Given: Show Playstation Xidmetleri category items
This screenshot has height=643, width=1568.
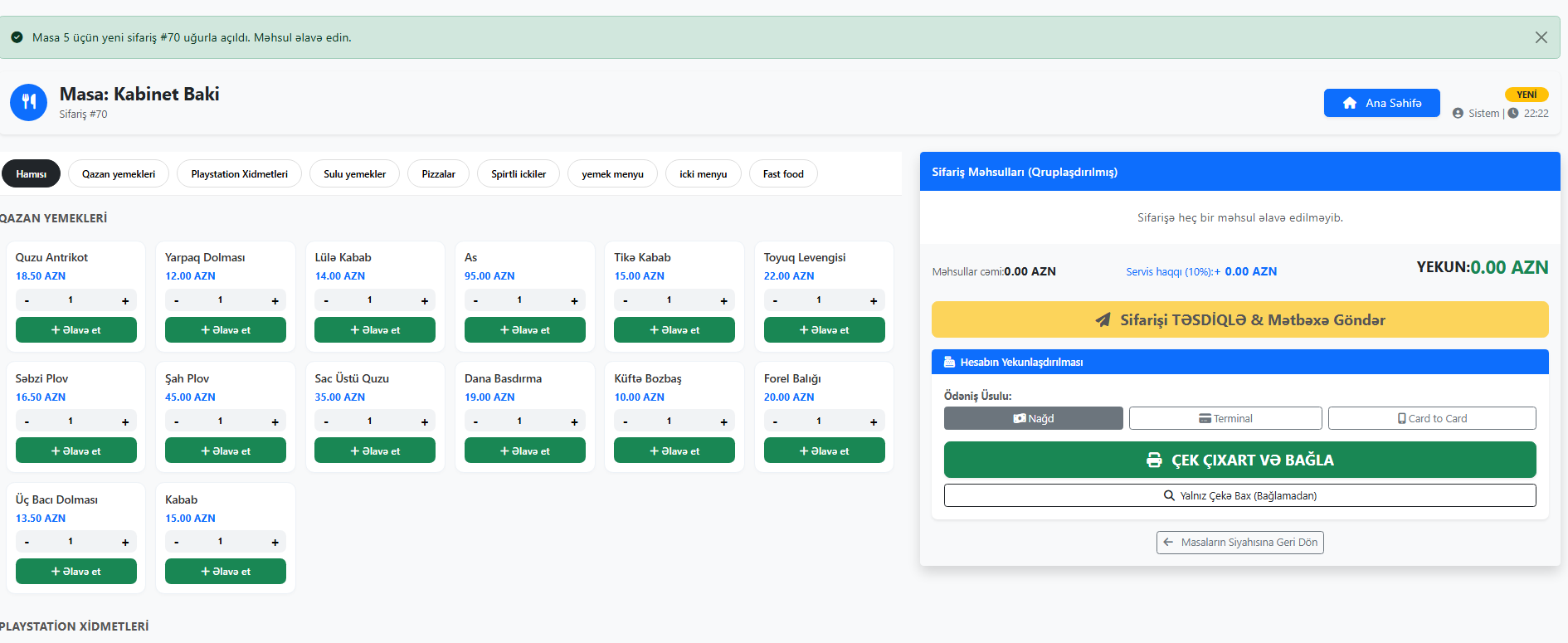Looking at the screenshot, I should (x=239, y=174).
